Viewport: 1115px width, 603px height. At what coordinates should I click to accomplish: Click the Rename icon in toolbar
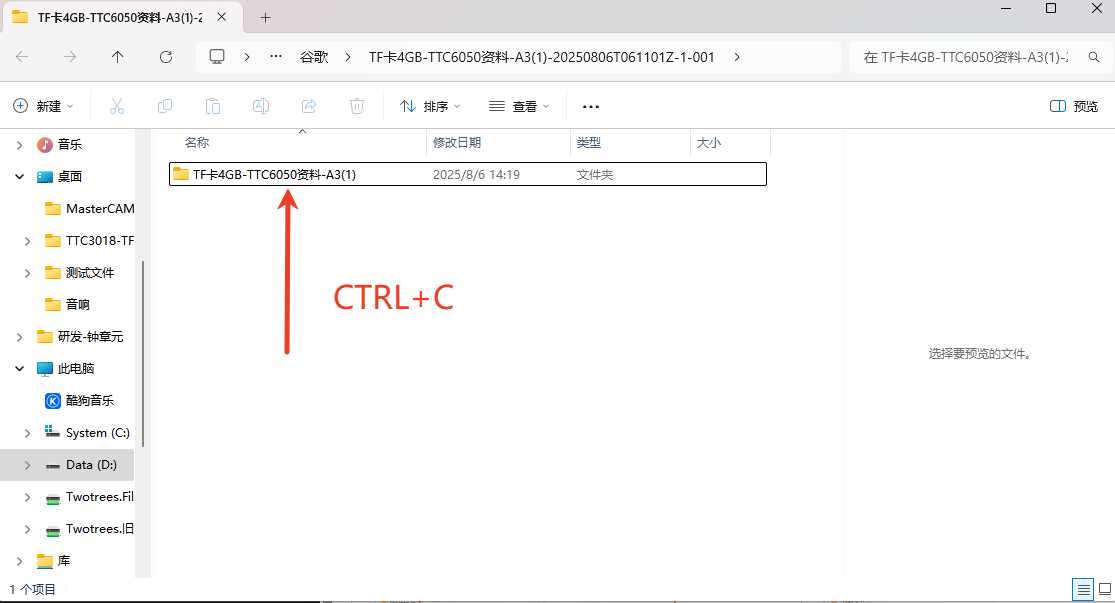pos(260,106)
